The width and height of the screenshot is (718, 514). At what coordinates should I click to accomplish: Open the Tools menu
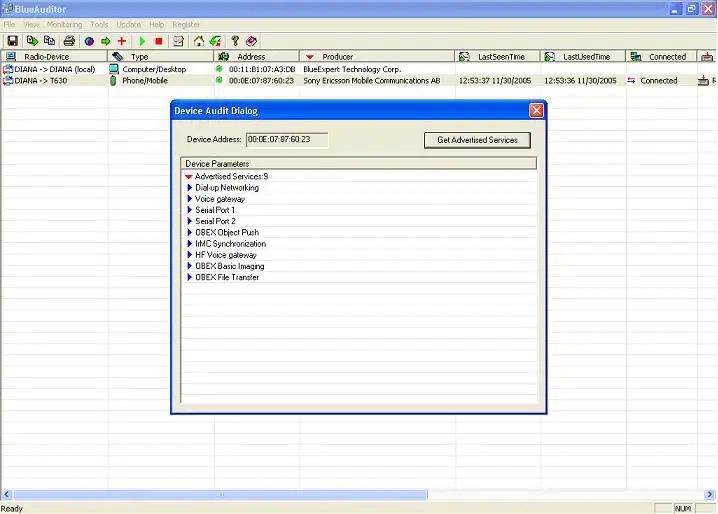click(x=99, y=24)
